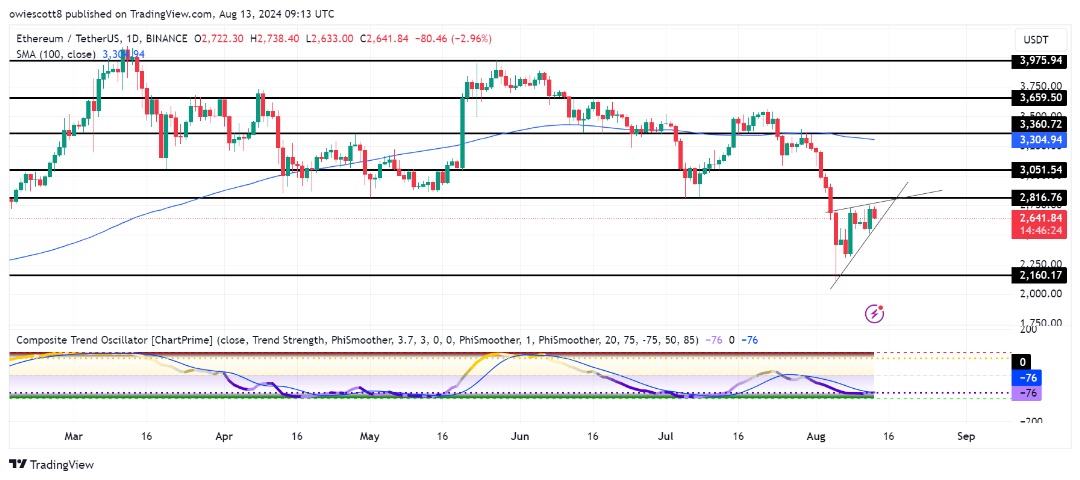Click the Jun label on the time axis

tap(519, 437)
